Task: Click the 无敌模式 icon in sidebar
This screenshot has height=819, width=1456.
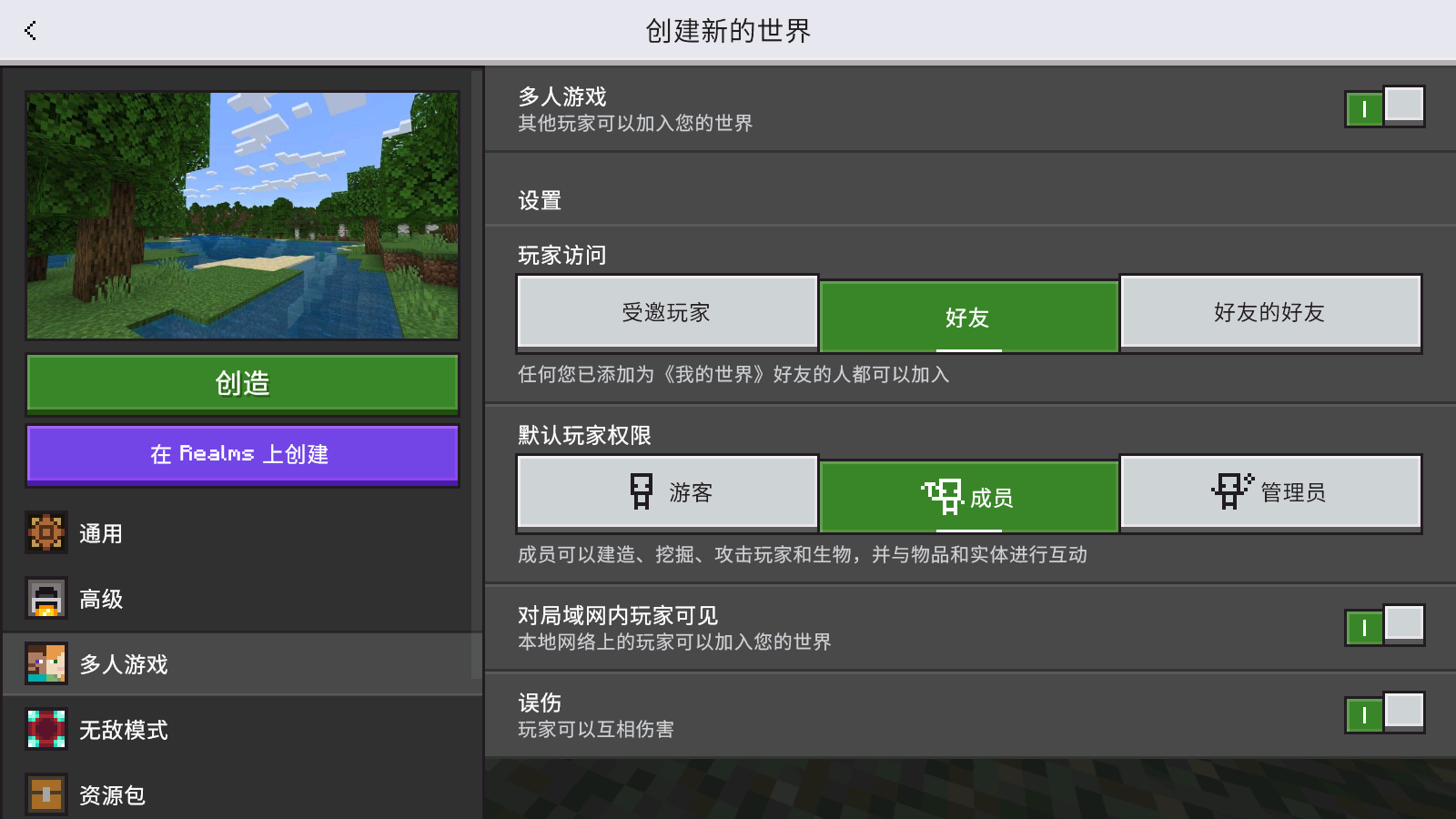Action: pos(45,730)
